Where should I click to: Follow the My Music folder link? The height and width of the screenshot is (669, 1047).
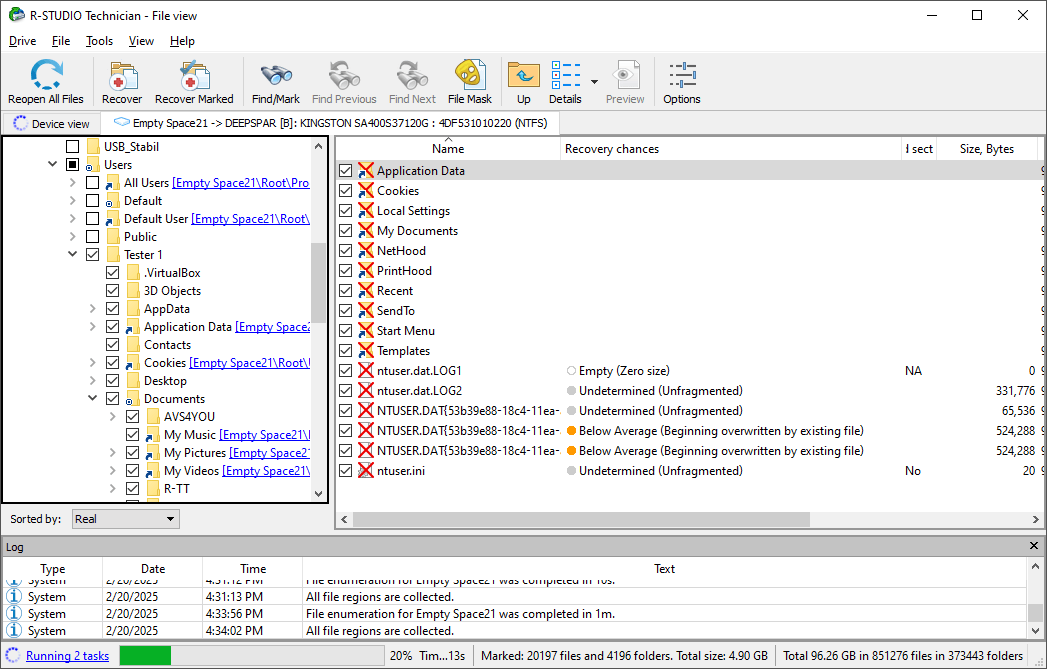(x=264, y=435)
